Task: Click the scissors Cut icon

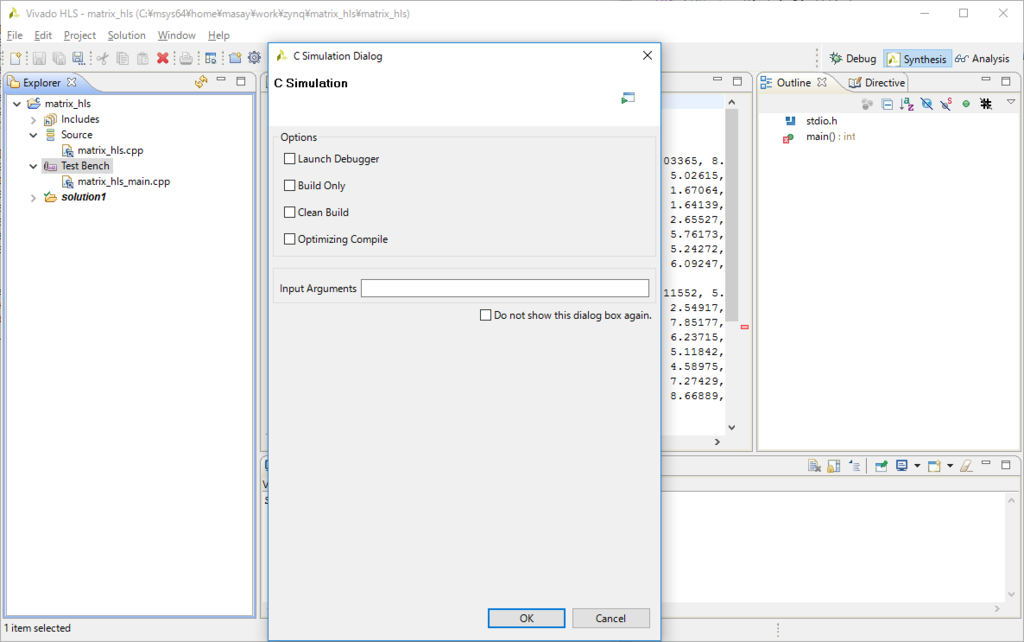Action: tap(103, 59)
